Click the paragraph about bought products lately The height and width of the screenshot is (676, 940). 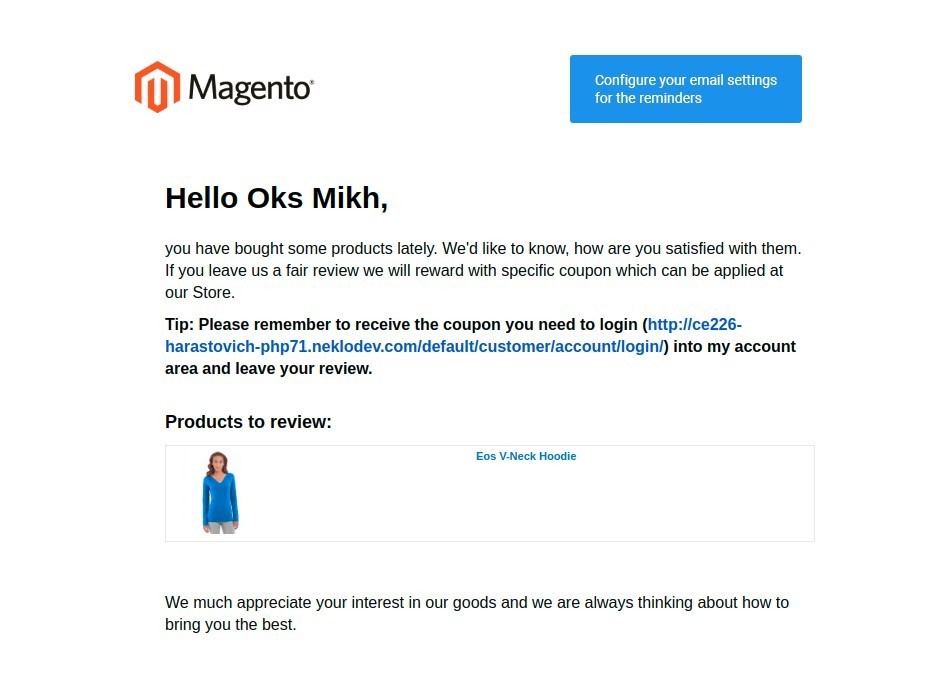483,270
